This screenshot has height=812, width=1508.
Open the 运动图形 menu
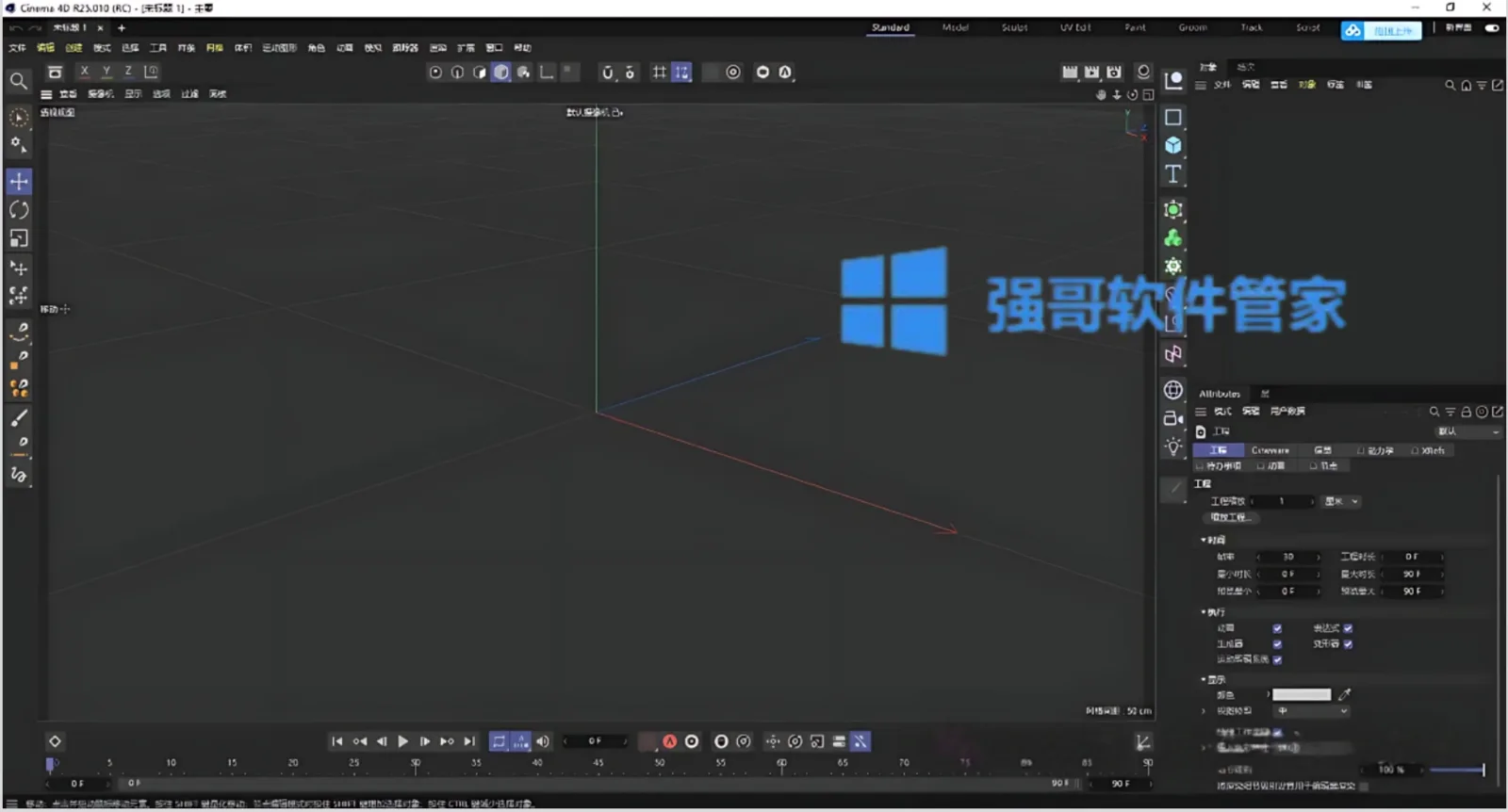[x=279, y=48]
